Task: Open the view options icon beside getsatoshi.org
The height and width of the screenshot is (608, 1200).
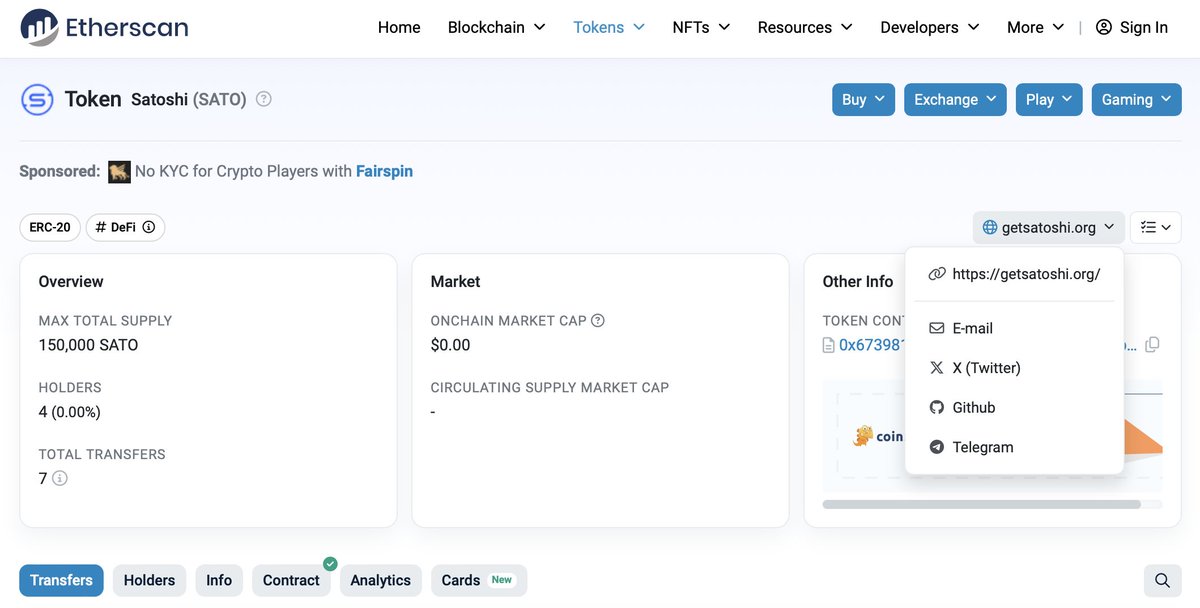Action: pyautogui.click(x=1155, y=227)
